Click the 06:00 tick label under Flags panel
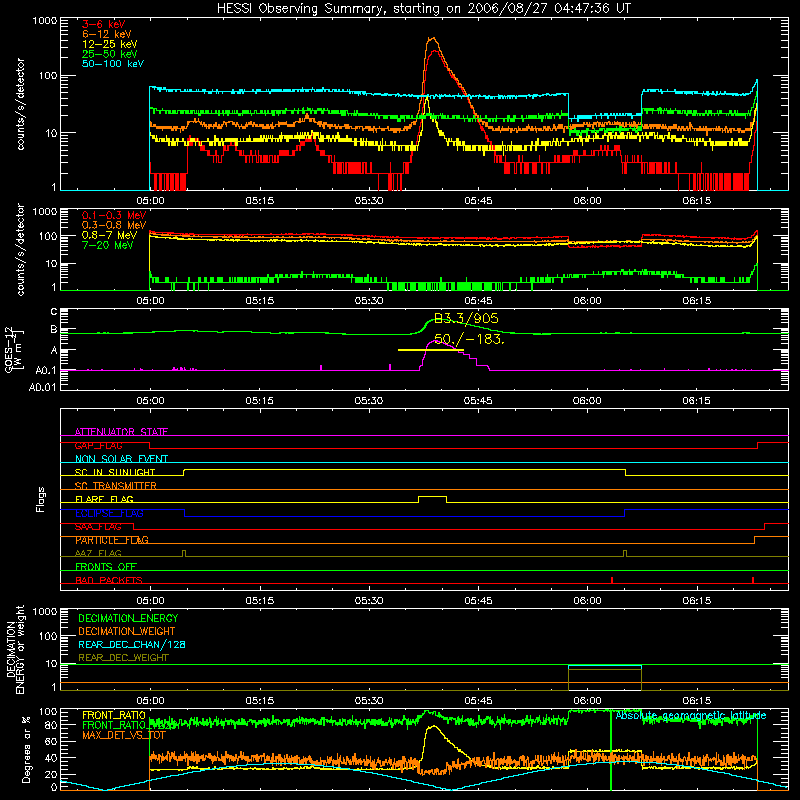This screenshot has width=800, height=800. pyautogui.click(x=587, y=601)
